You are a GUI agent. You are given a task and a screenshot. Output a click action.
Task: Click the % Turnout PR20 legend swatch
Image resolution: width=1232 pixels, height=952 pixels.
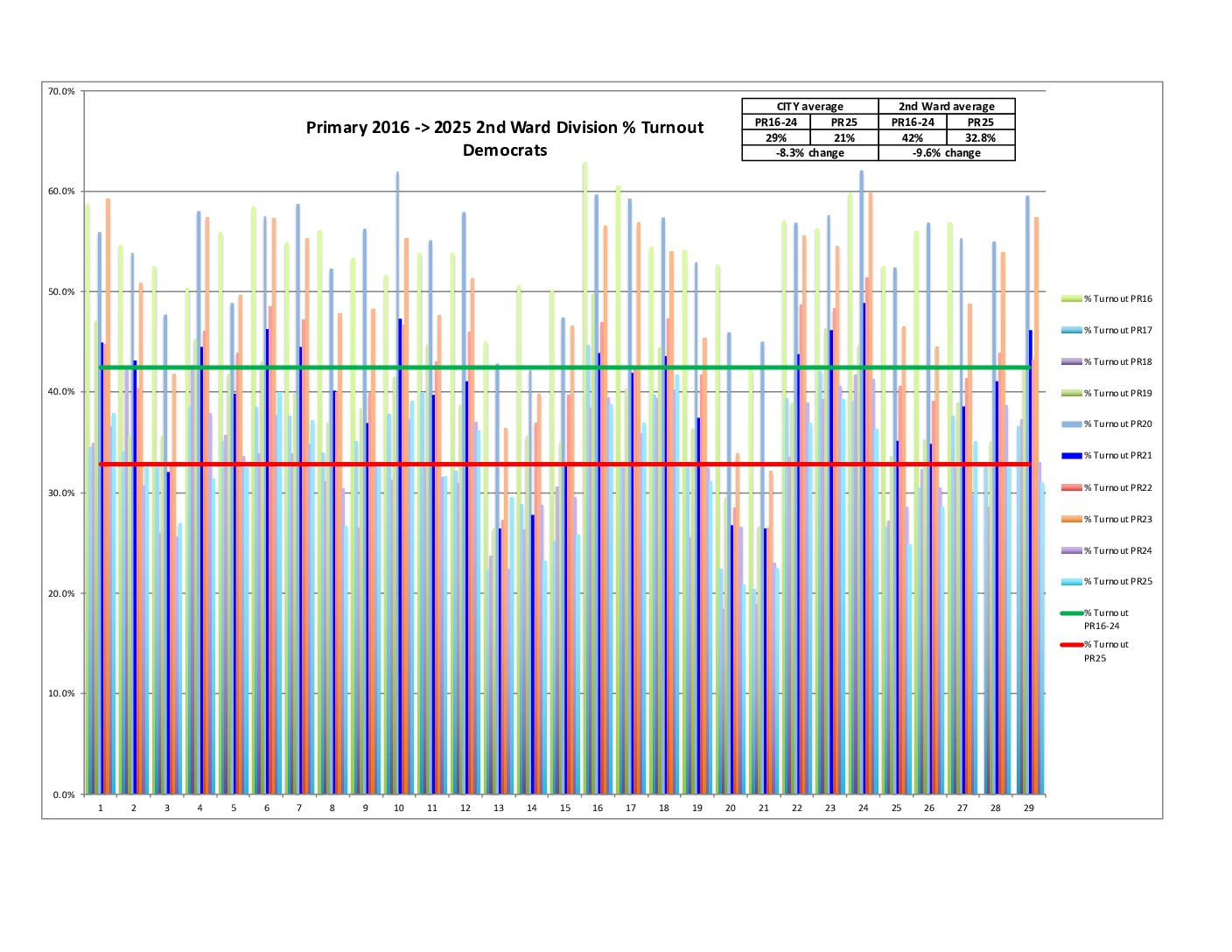click(x=1071, y=424)
